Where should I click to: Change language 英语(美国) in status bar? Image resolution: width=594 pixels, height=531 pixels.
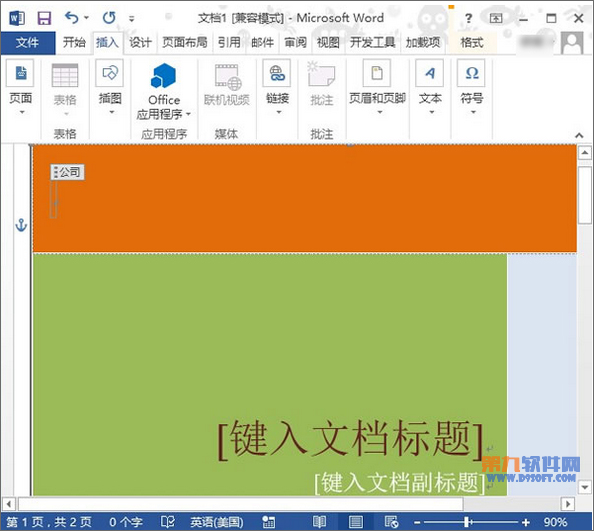click(217, 522)
